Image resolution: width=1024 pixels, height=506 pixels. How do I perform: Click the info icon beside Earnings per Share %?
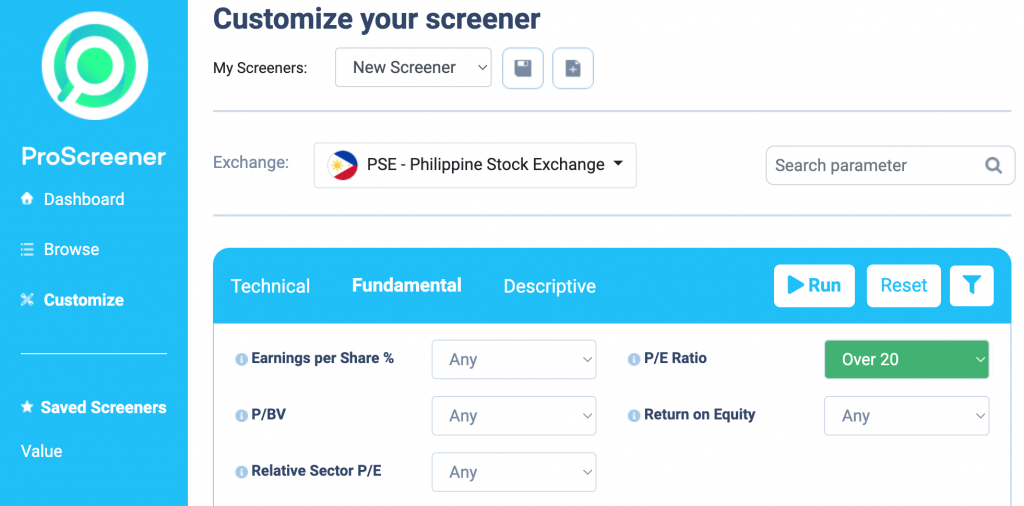241,359
